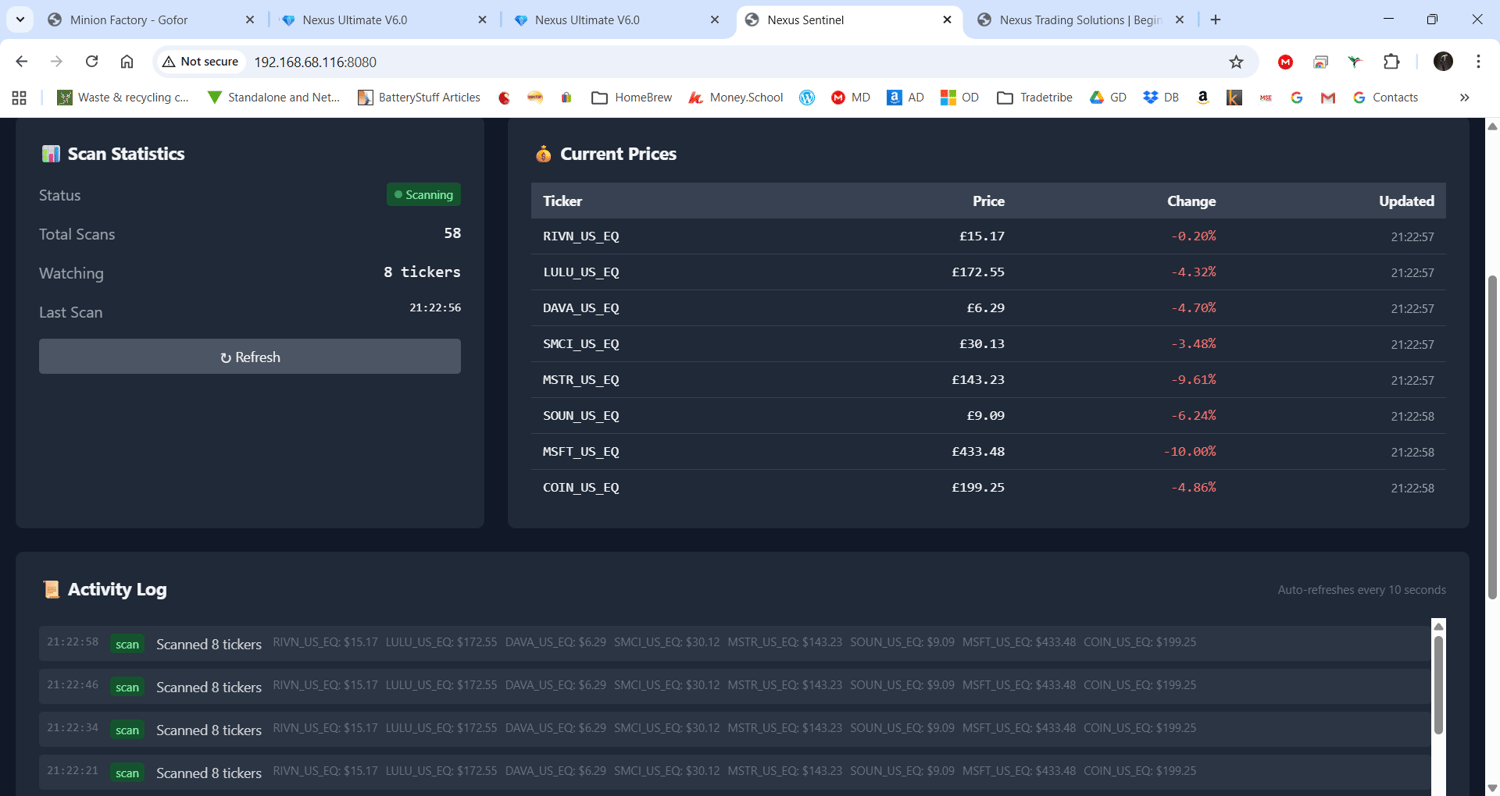
Task: Switch to the Minion Factory tab
Action: click(x=150, y=20)
